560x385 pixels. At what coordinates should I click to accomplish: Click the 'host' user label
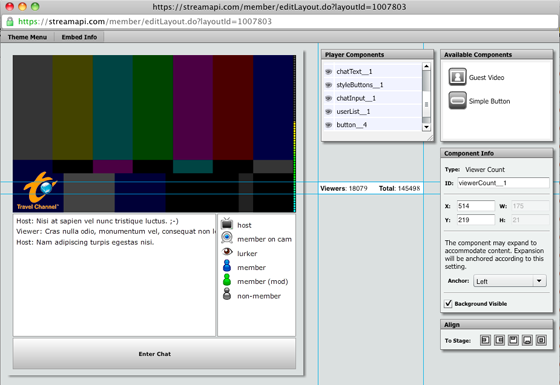[244, 225]
